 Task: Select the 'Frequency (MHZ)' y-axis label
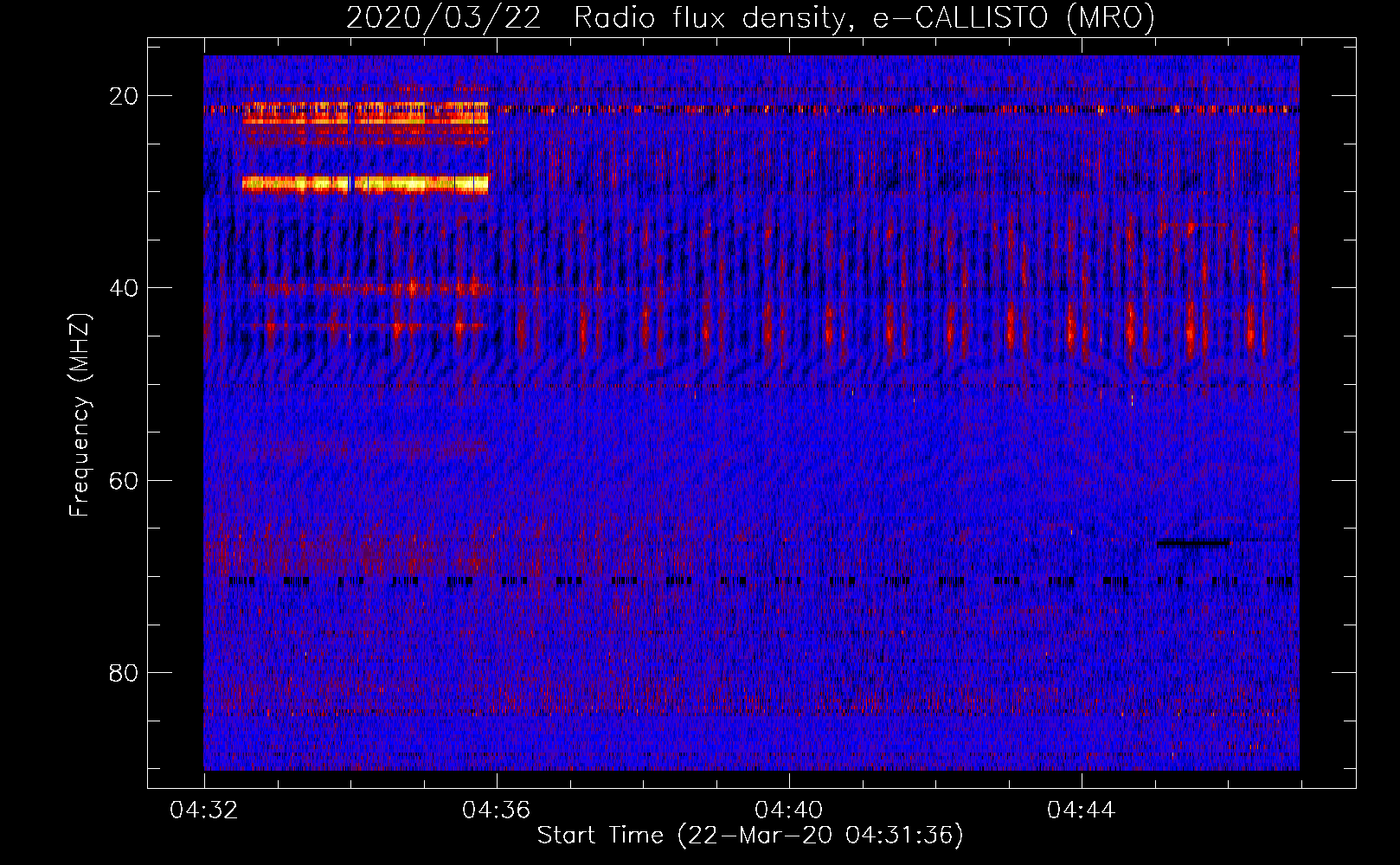[79, 415]
